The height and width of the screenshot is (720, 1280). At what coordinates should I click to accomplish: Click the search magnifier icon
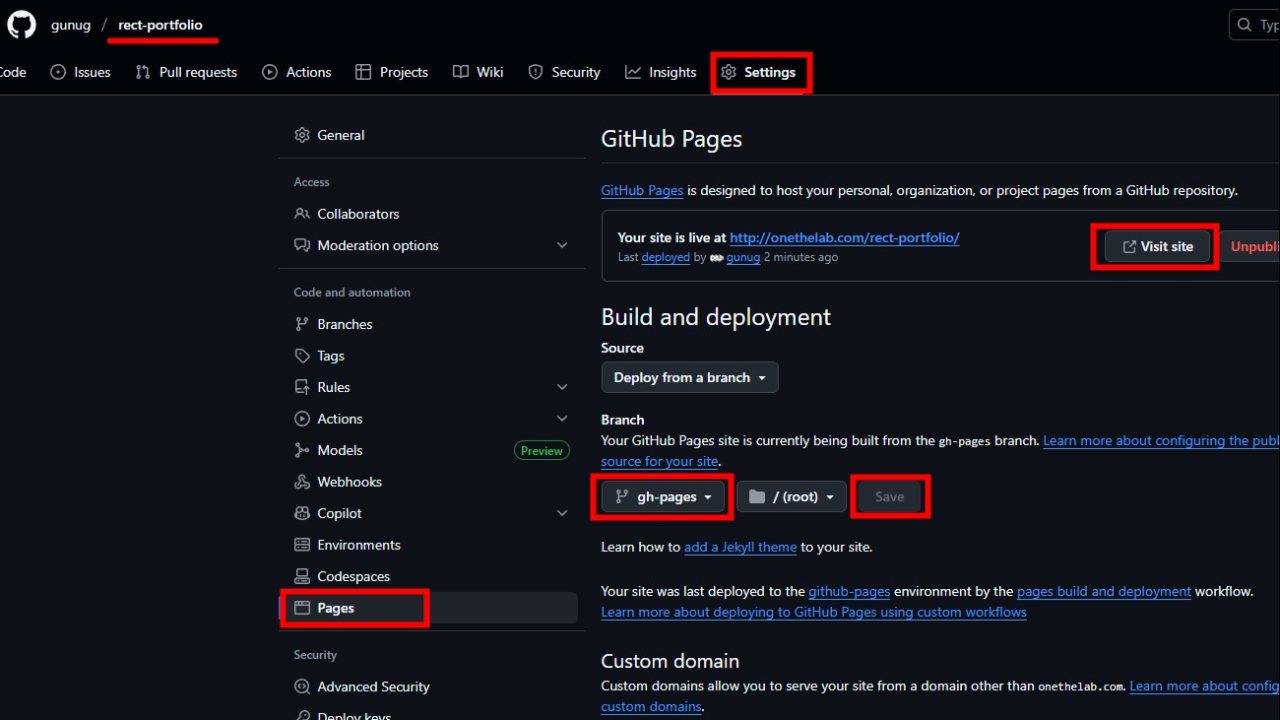(1244, 25)
